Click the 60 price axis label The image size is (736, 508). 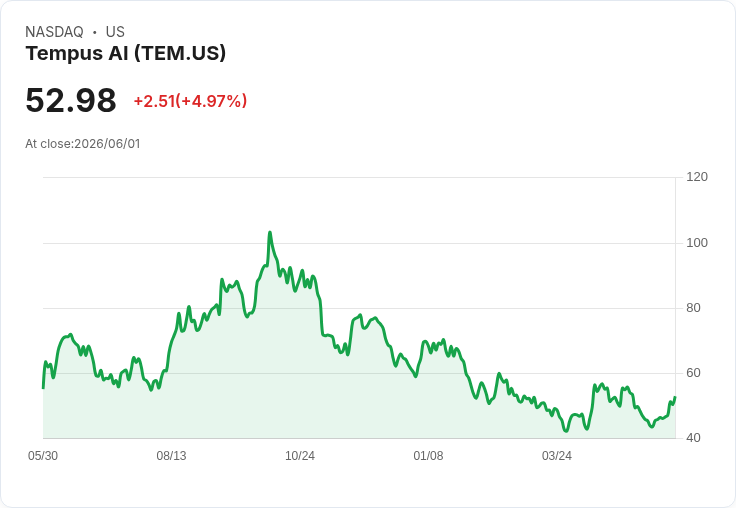(x=693, y=373)
